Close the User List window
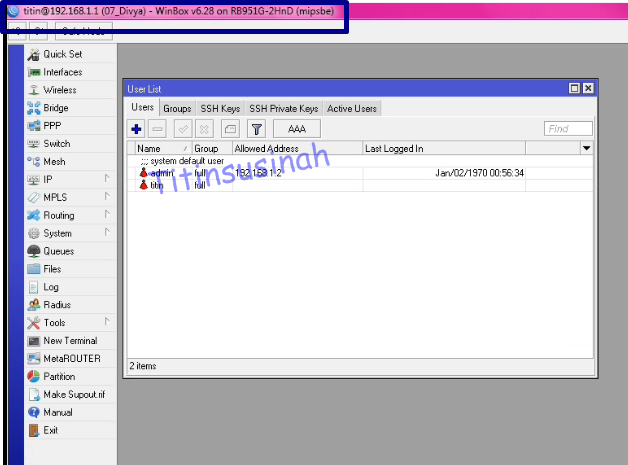The image size is (628, 465). click(588, 88)
